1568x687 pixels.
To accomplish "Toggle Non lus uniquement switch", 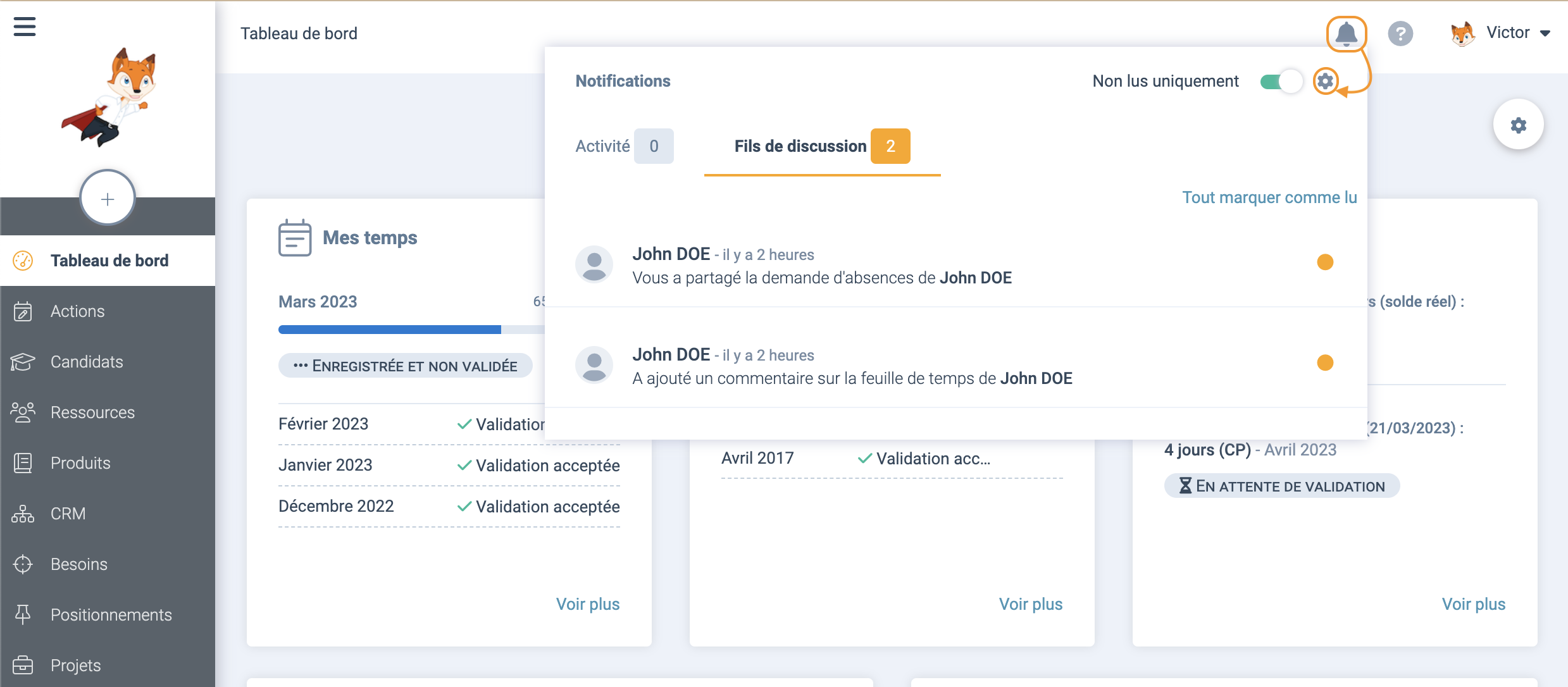I will click(1281, 82).
